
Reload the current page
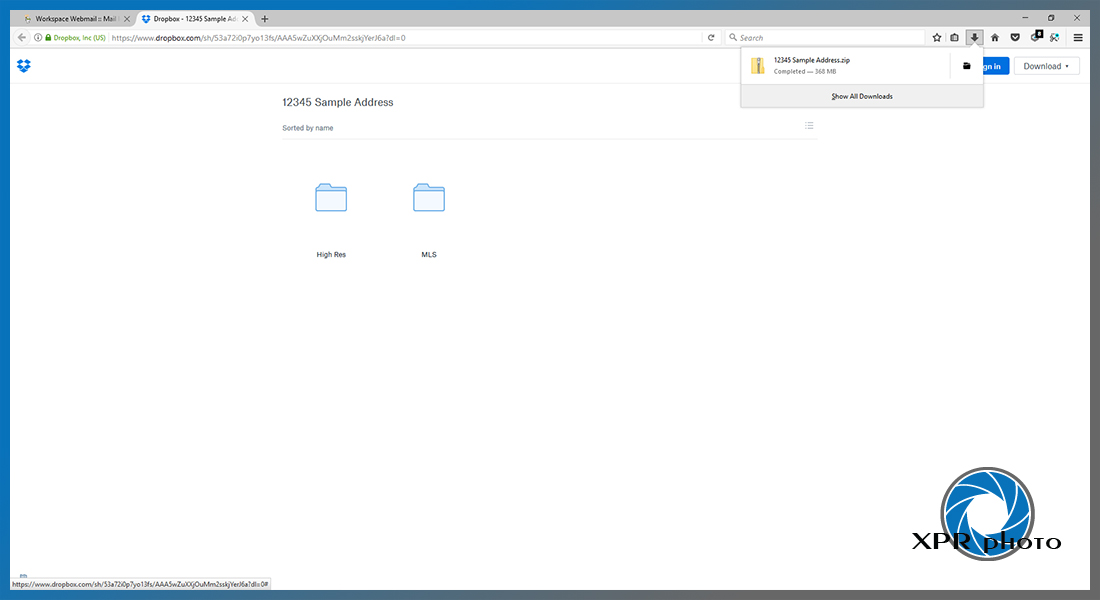711,38
